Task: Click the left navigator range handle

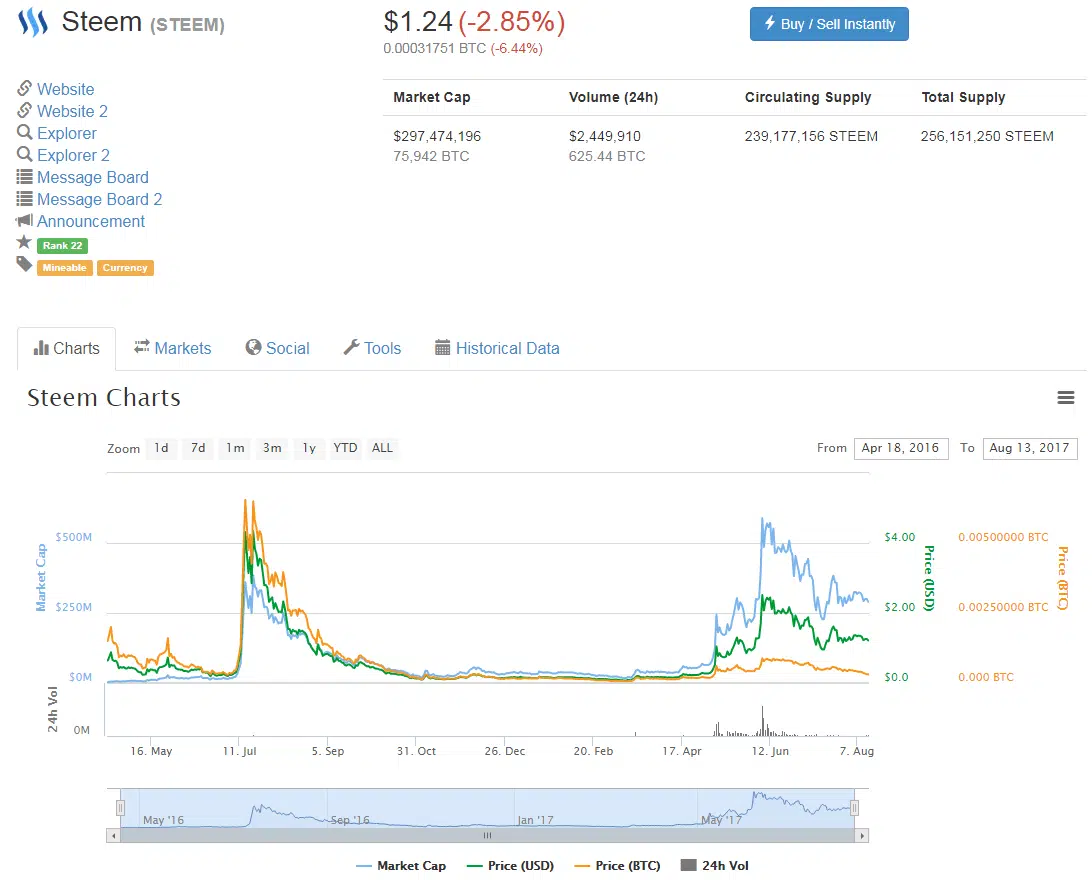Action: 120,808
